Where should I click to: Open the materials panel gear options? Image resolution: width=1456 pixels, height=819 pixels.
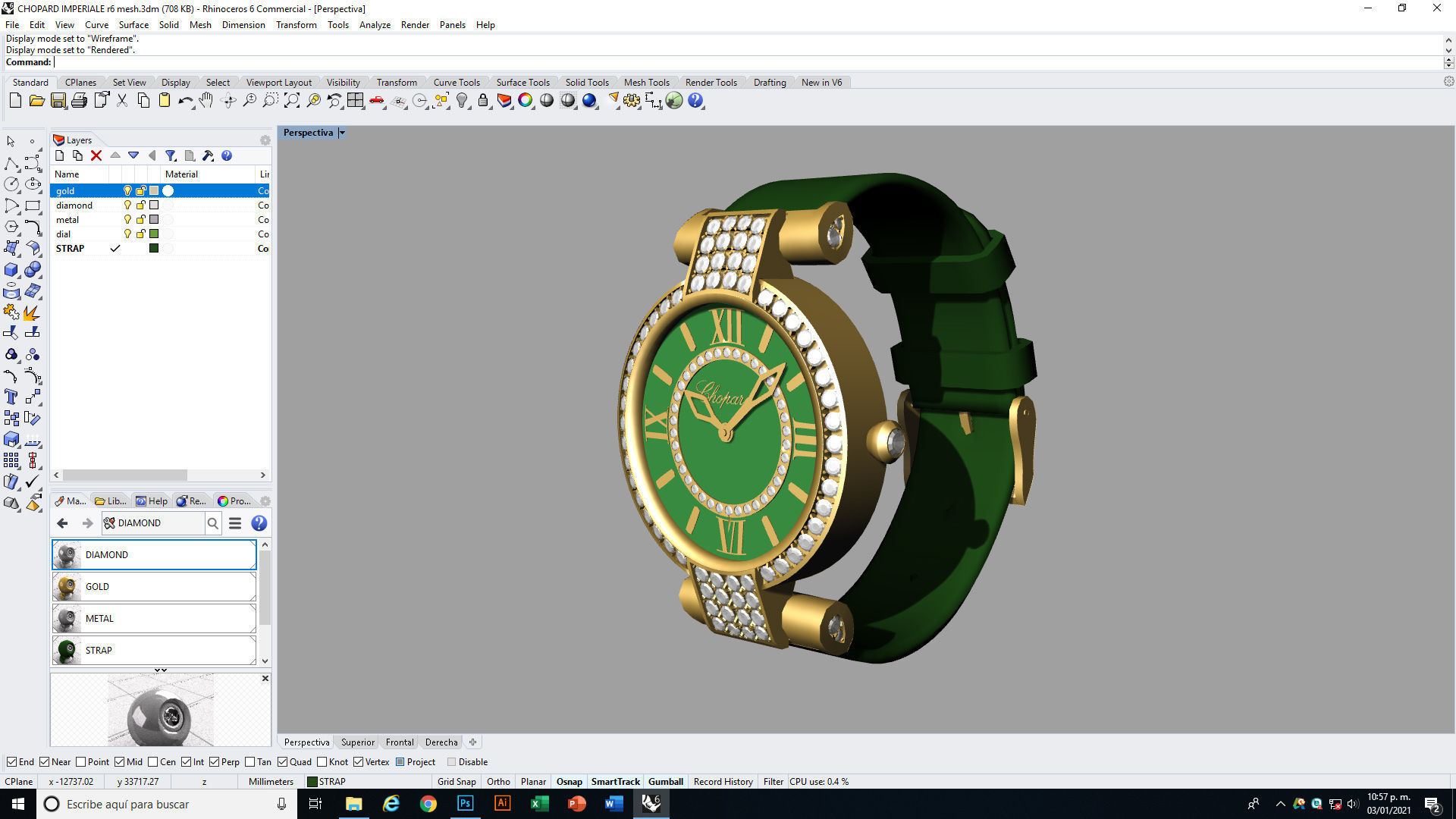click(265, 501)
